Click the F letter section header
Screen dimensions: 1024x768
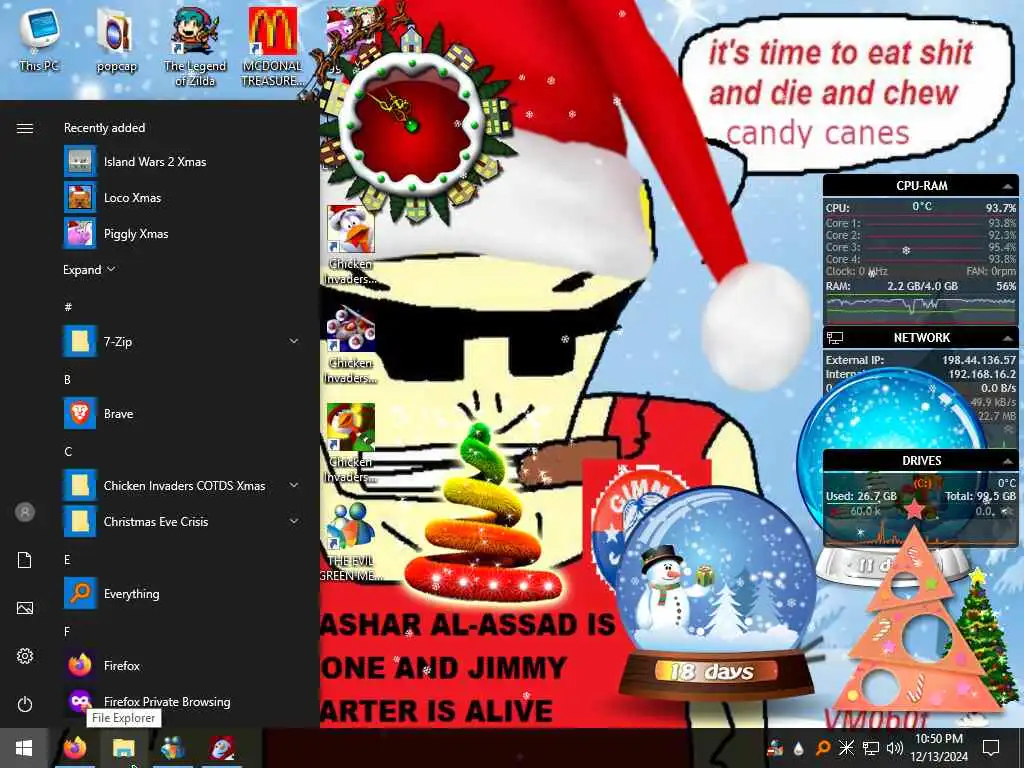click(67, 631)
